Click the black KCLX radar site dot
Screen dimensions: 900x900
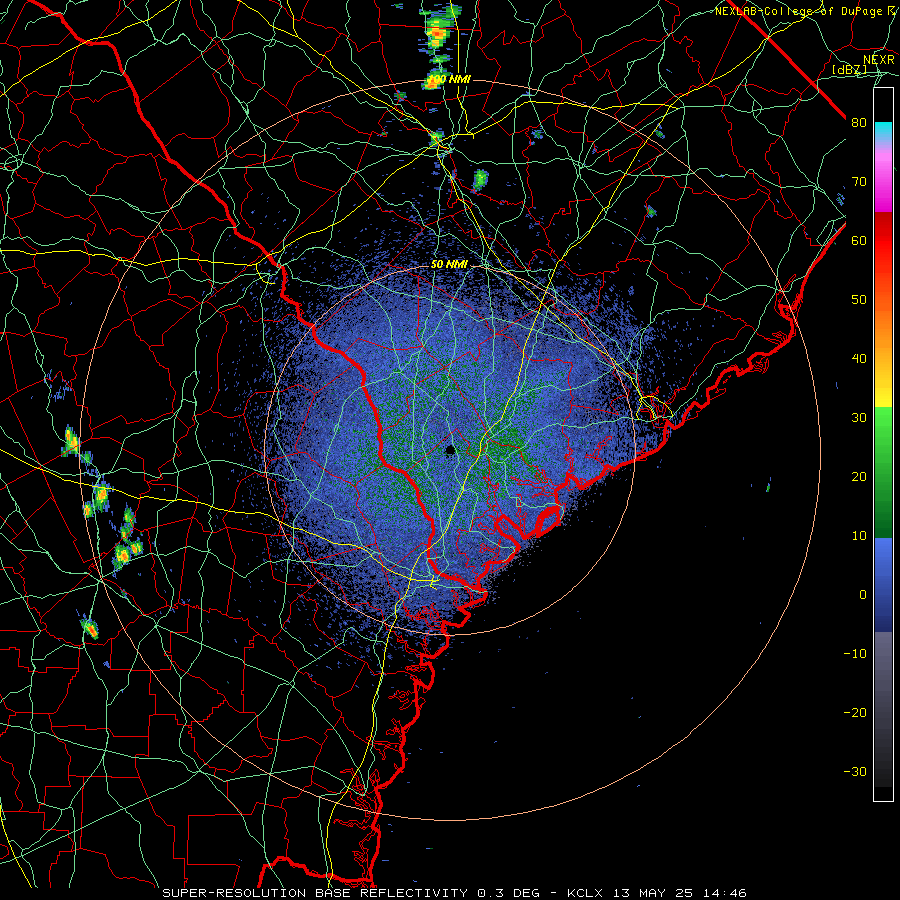tap(451, 449)
